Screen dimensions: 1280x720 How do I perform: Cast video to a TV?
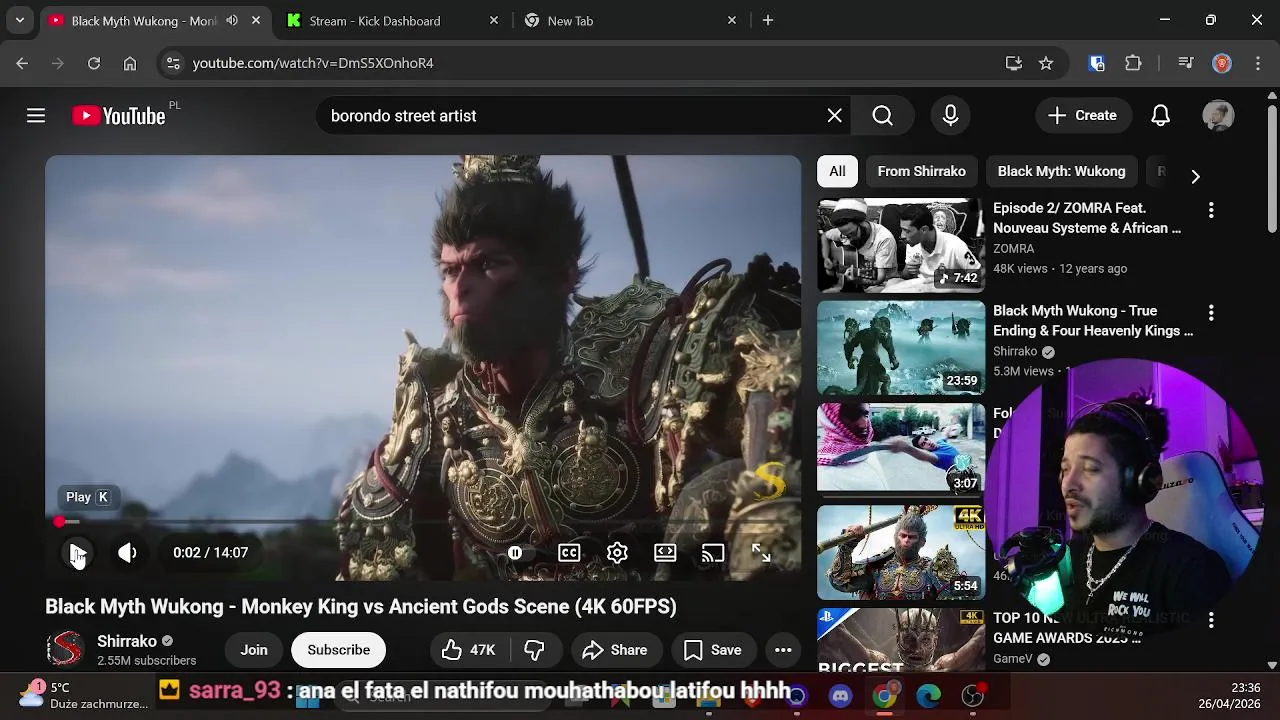point(713,553)
